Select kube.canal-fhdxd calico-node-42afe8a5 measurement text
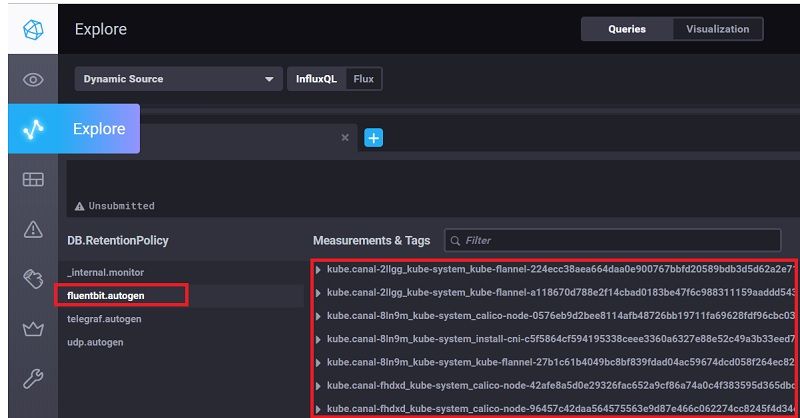Viewport: 800px width, 418px height. coord(561,385)
